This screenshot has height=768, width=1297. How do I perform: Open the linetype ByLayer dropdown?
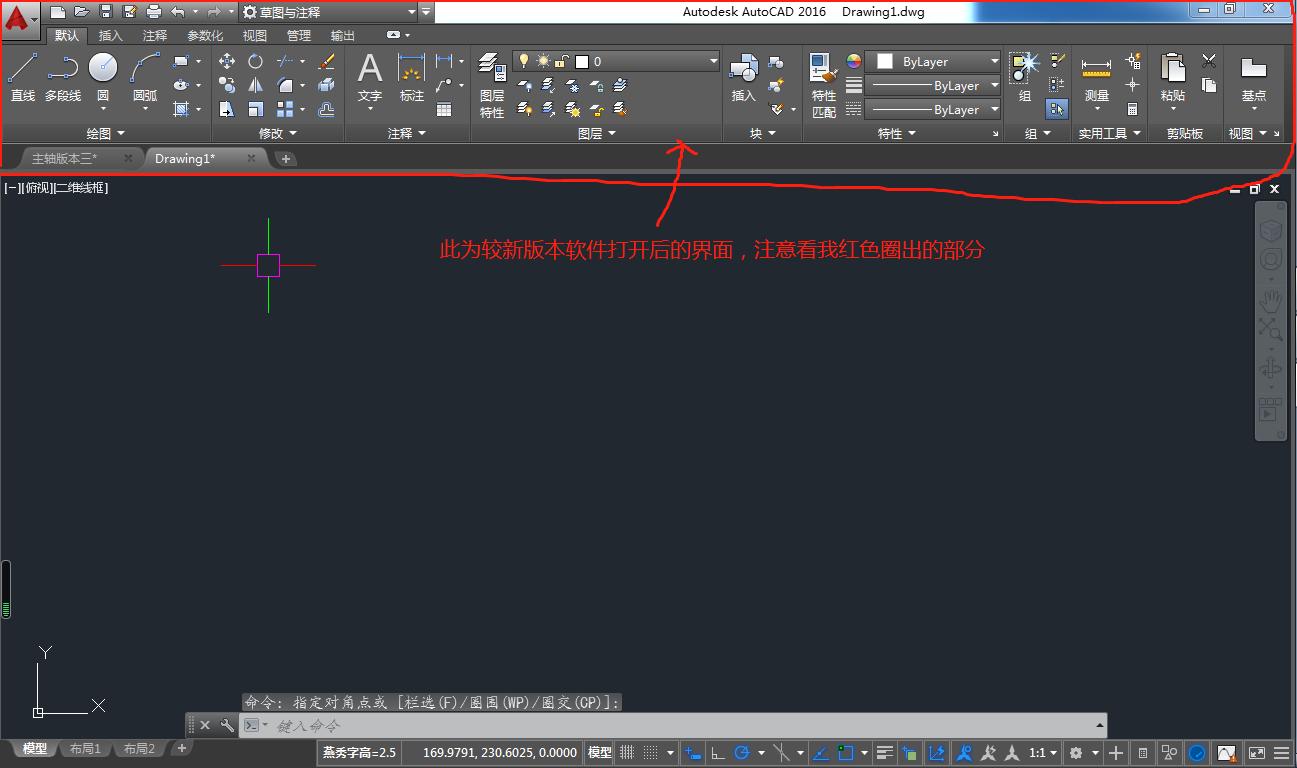[933, 110]
